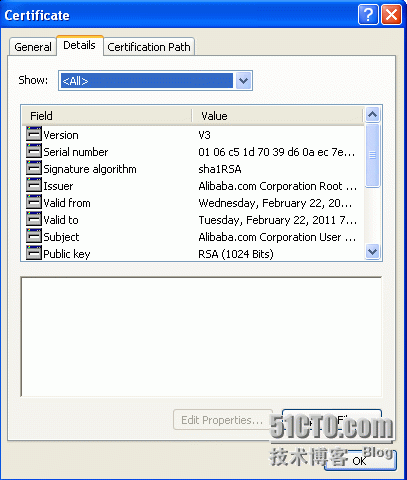Select the Serial number row label
This screenshot has width=407, height=480.
[76, 152]
